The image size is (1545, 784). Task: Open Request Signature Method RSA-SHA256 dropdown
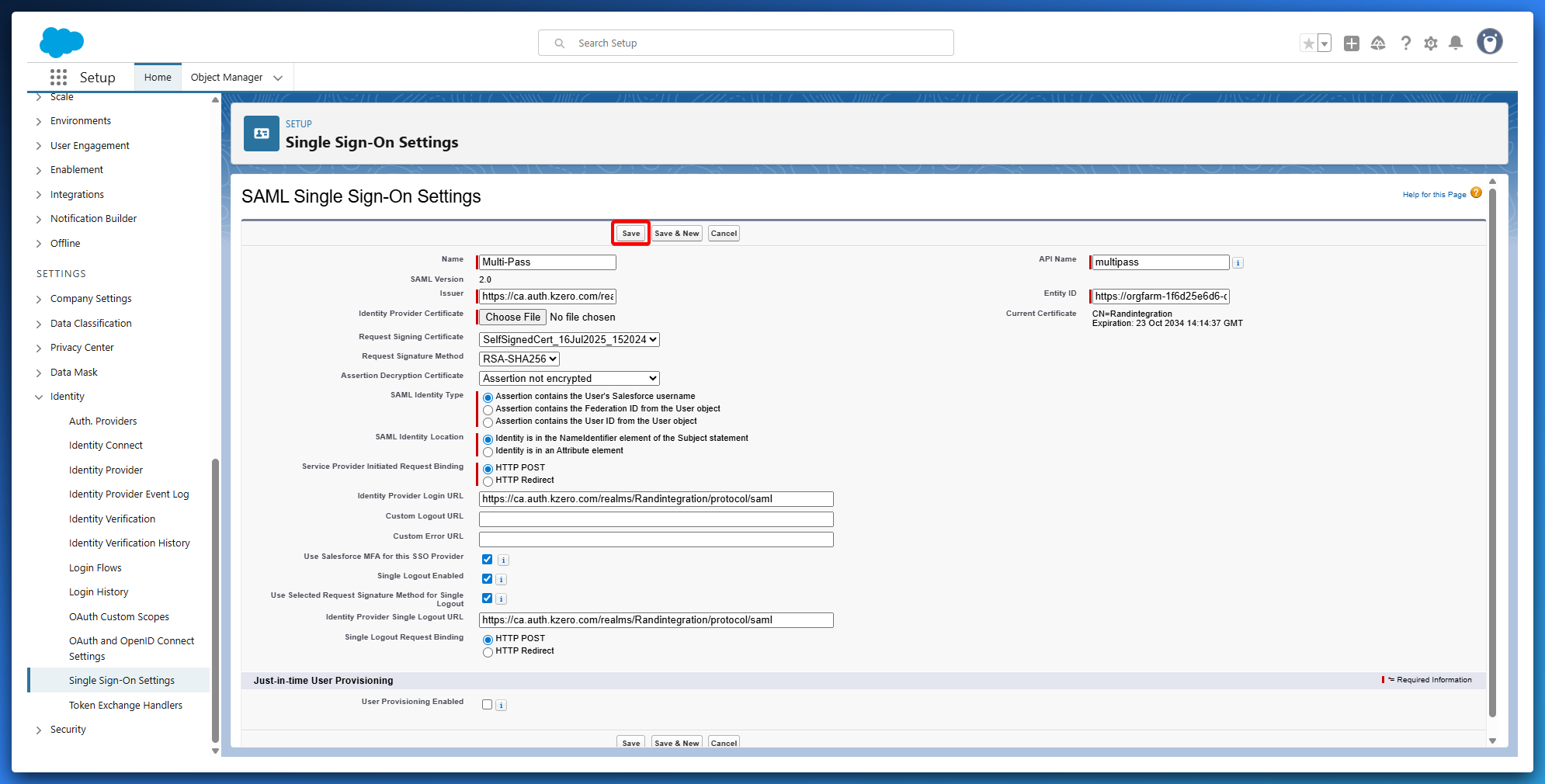click(x=519, y=359)
